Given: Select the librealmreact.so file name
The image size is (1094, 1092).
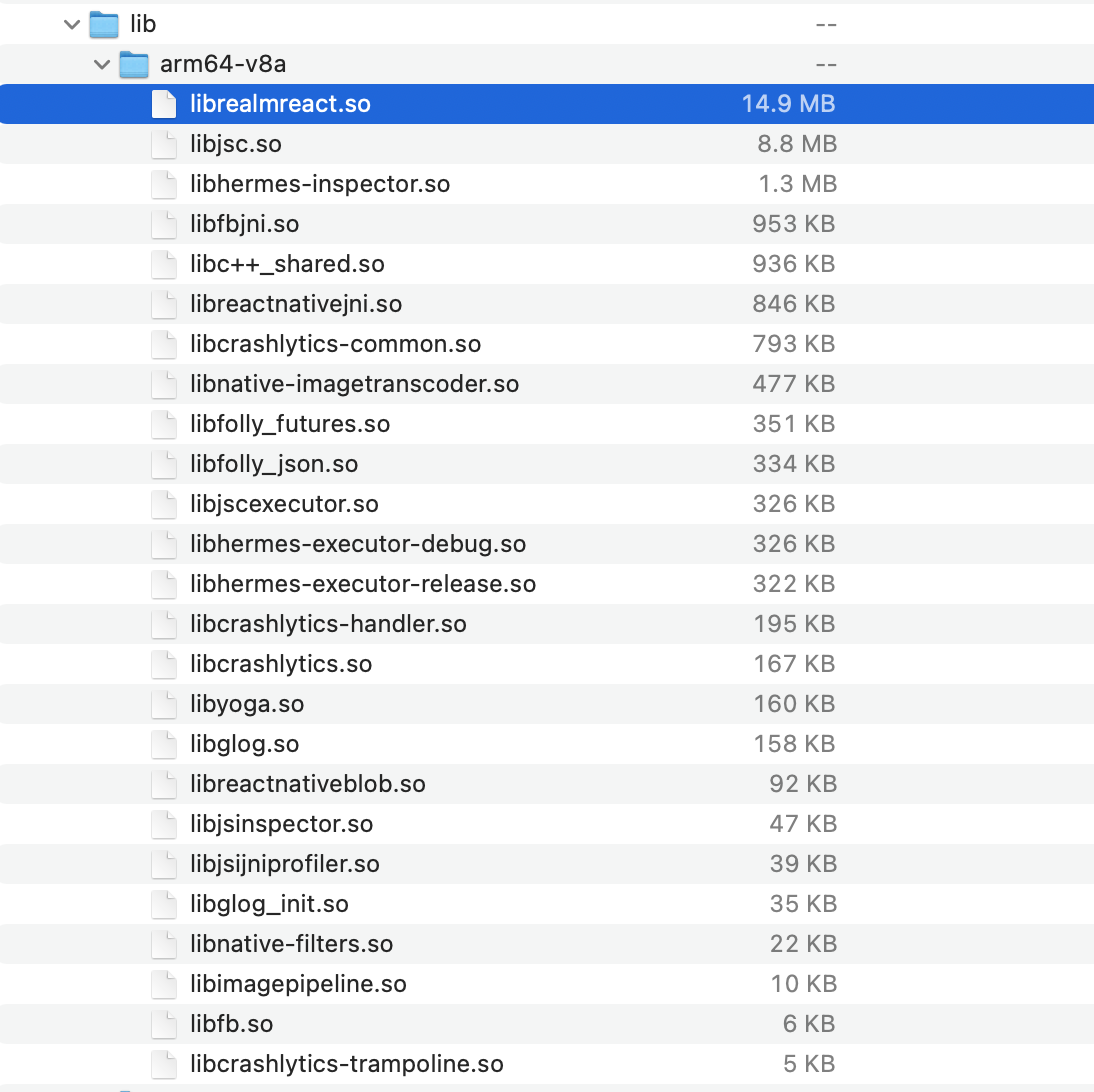Looking at the screenshot, I should click(x=280, y=104).
